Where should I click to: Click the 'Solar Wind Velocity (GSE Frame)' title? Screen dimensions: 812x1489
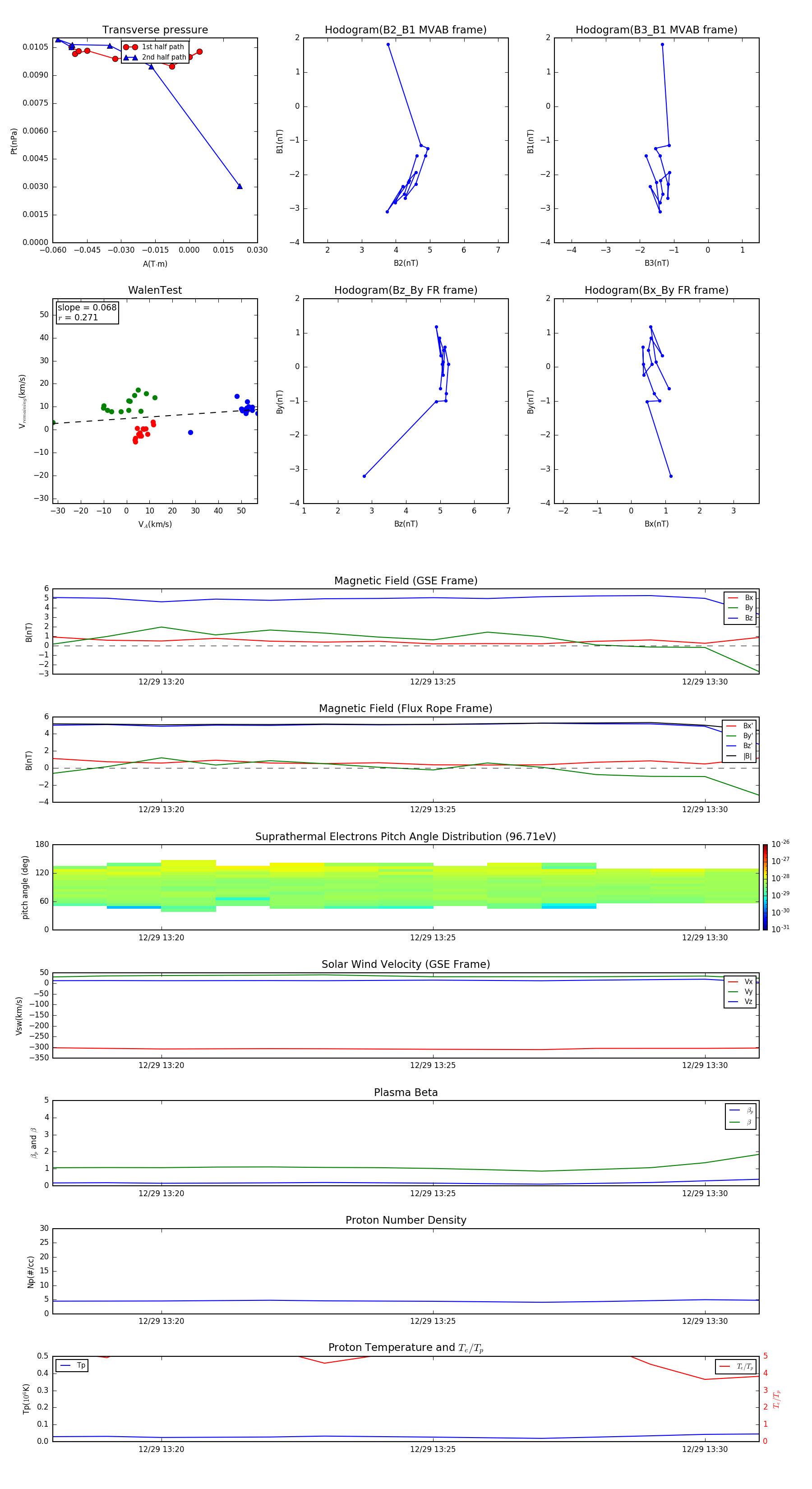click(406, 965)
